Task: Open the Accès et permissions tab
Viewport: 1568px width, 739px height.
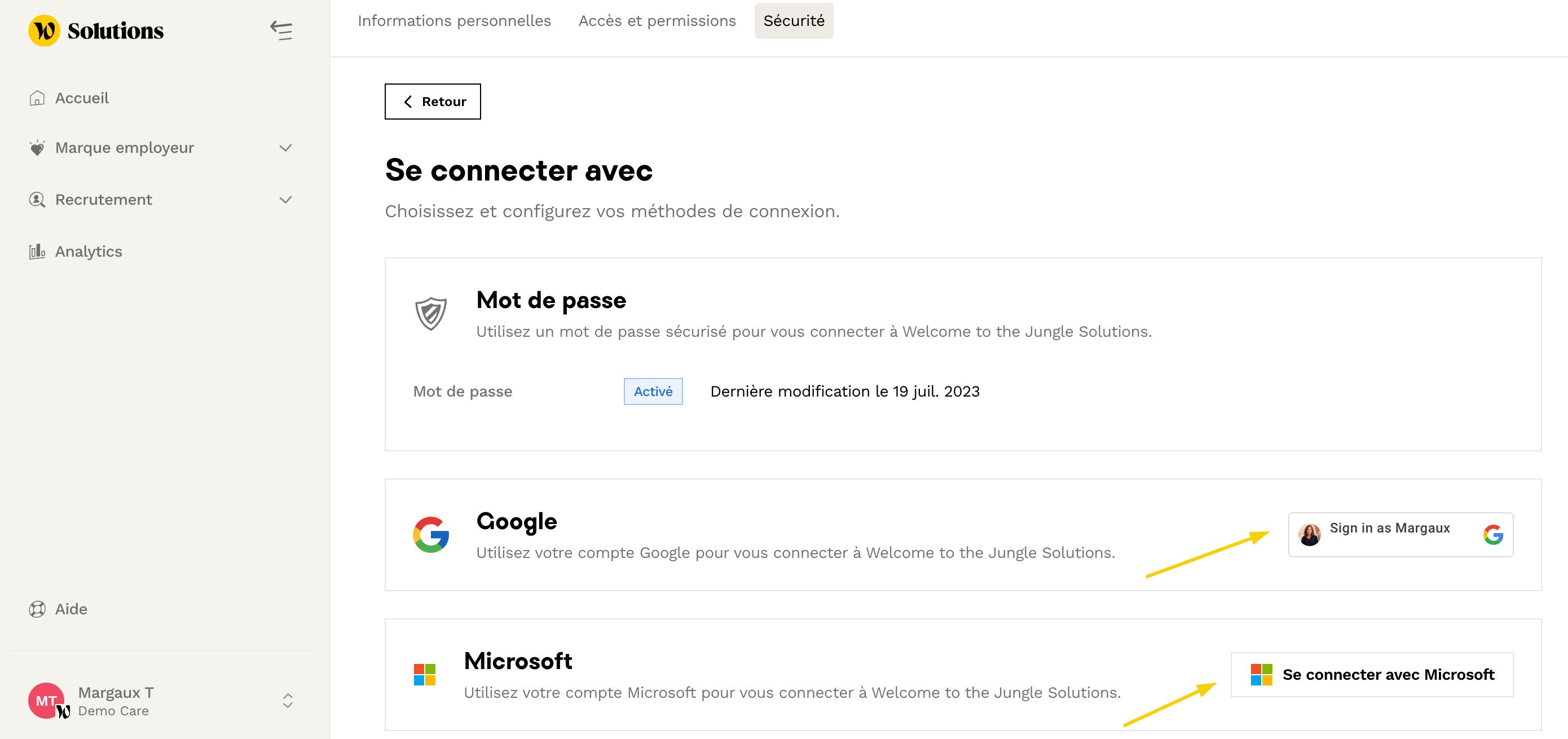Action: click(x=657, y=21)
